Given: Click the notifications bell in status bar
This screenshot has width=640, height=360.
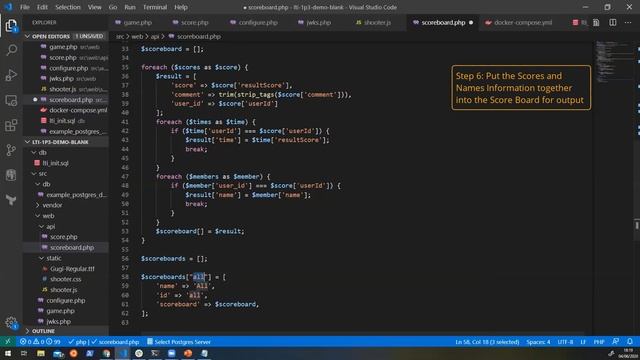Looking at the screenshot, I should [630, 342].
